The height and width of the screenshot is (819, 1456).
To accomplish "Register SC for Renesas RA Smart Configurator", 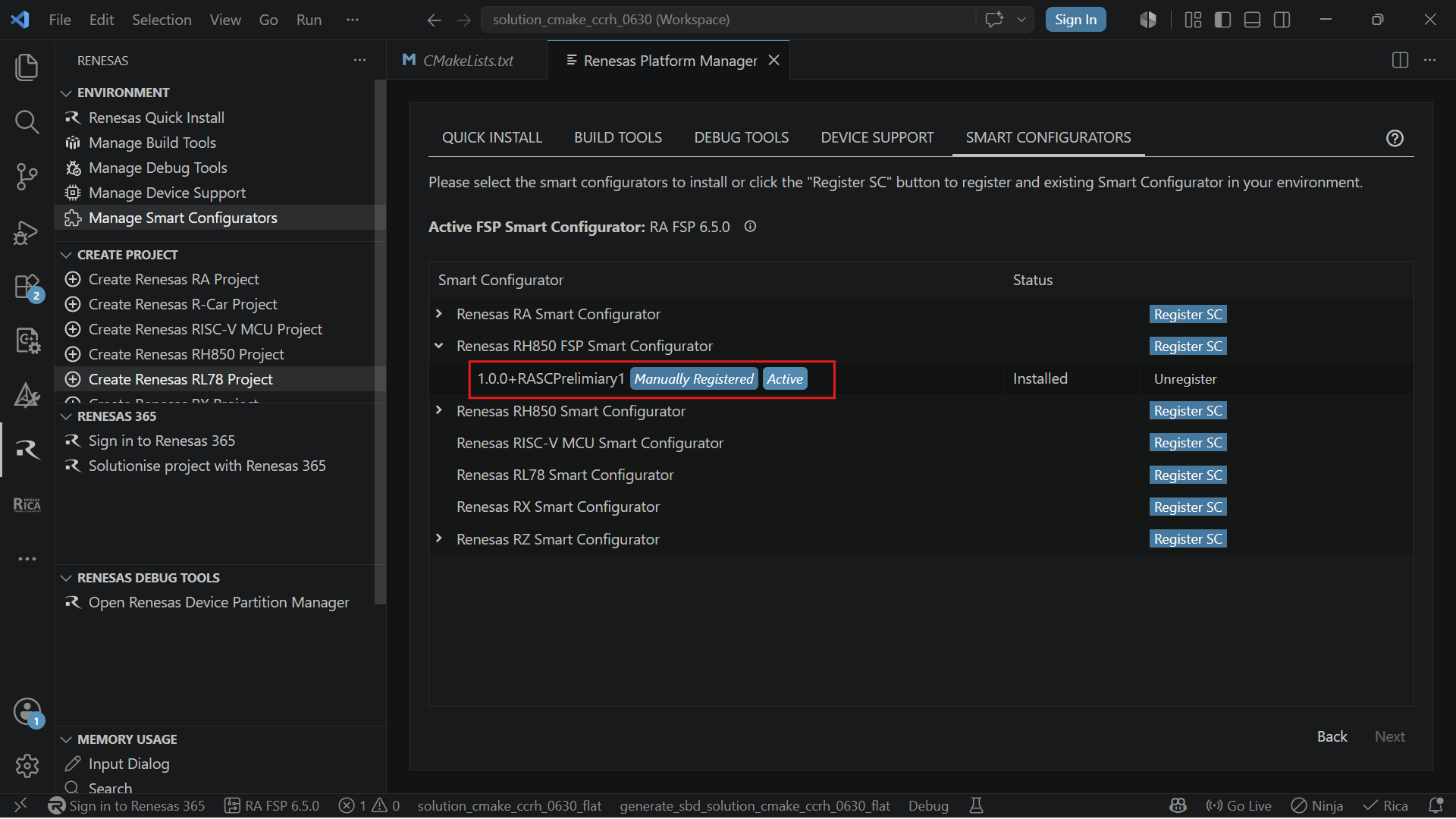I will [1188, 315].
